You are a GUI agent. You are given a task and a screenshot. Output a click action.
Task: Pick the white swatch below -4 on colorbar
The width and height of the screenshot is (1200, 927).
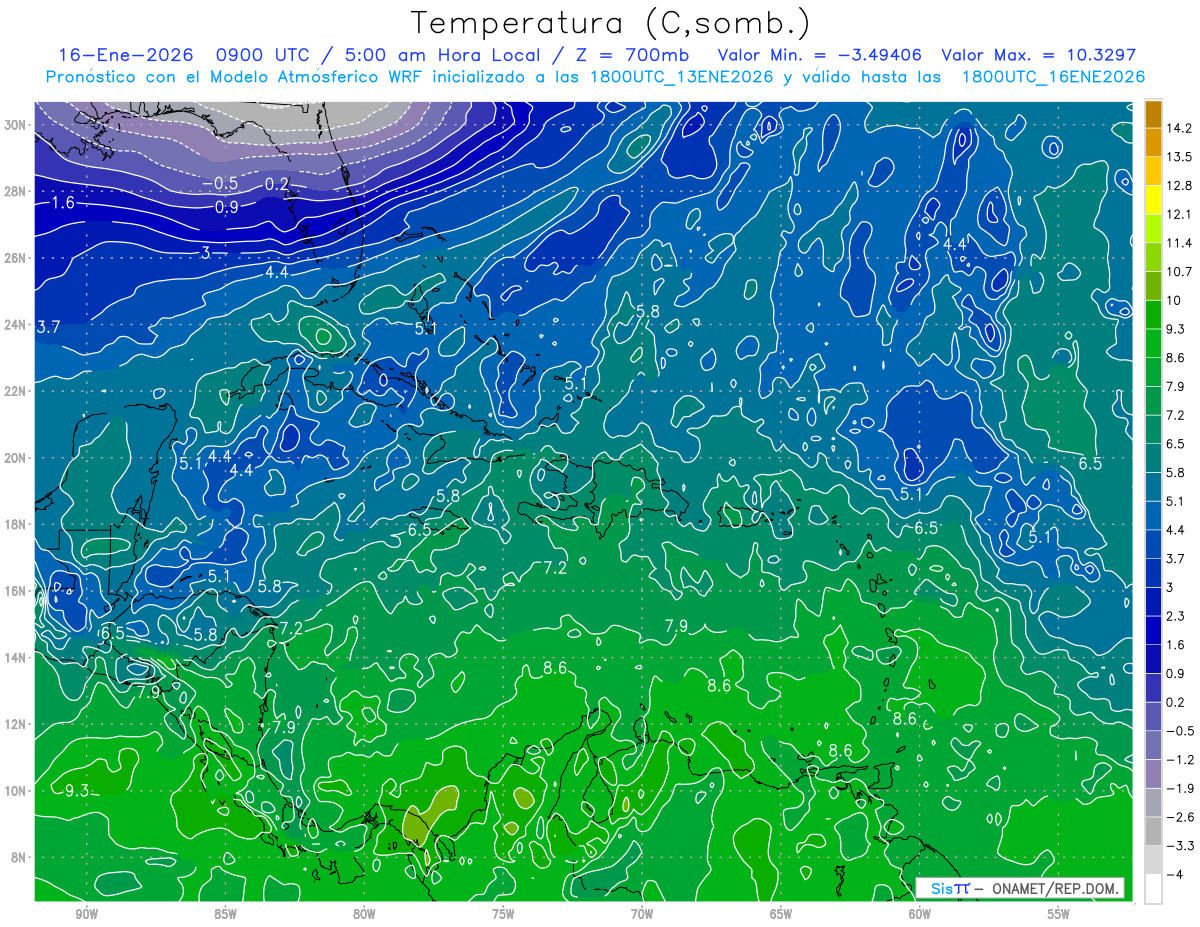pyautogui.click(x=1153, y=889)
